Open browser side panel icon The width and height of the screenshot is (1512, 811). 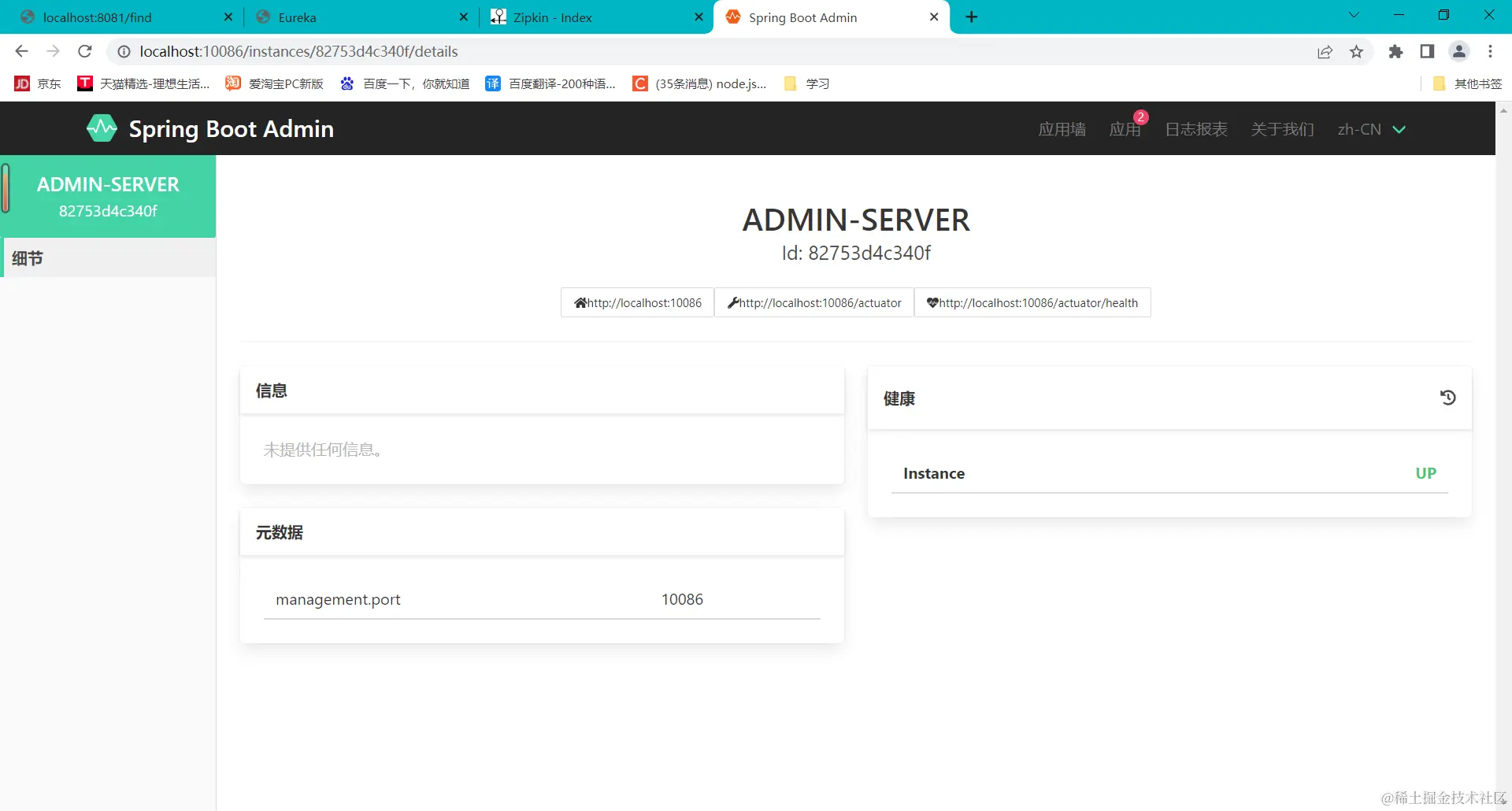[1427, 51]
